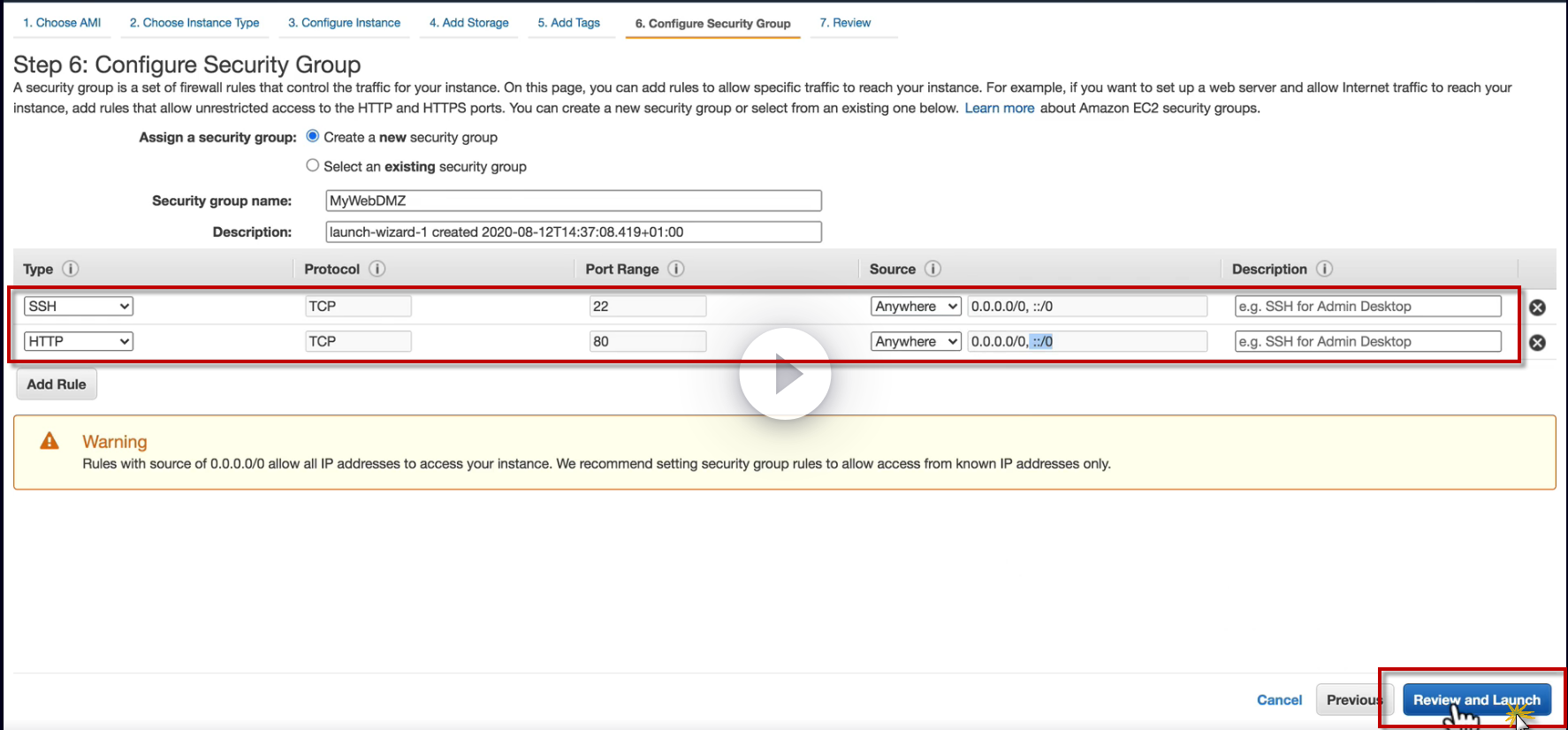
Task: Select Create a new security group
Action: pos(312,136)
